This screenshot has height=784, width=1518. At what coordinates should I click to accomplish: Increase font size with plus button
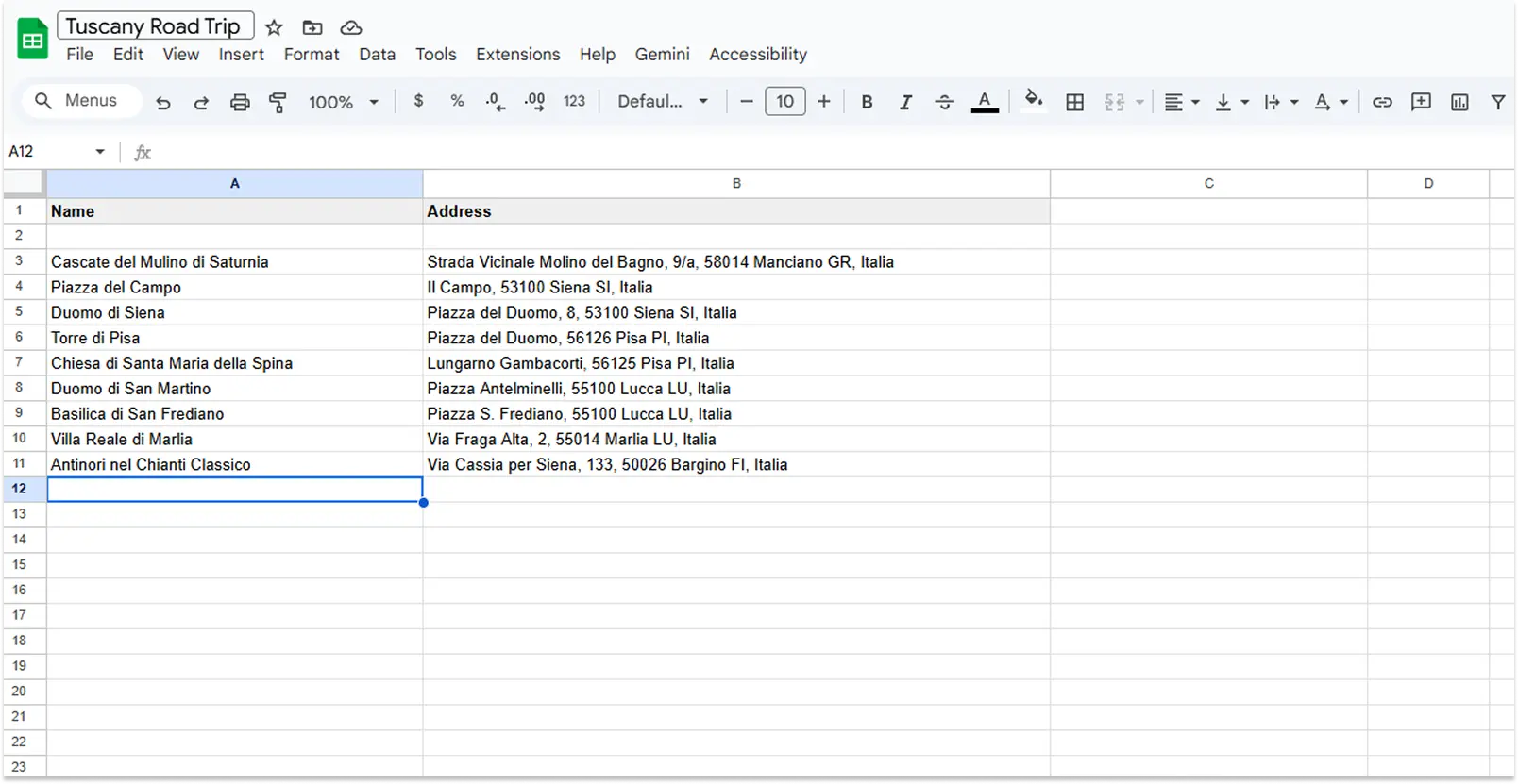[824, 101]
